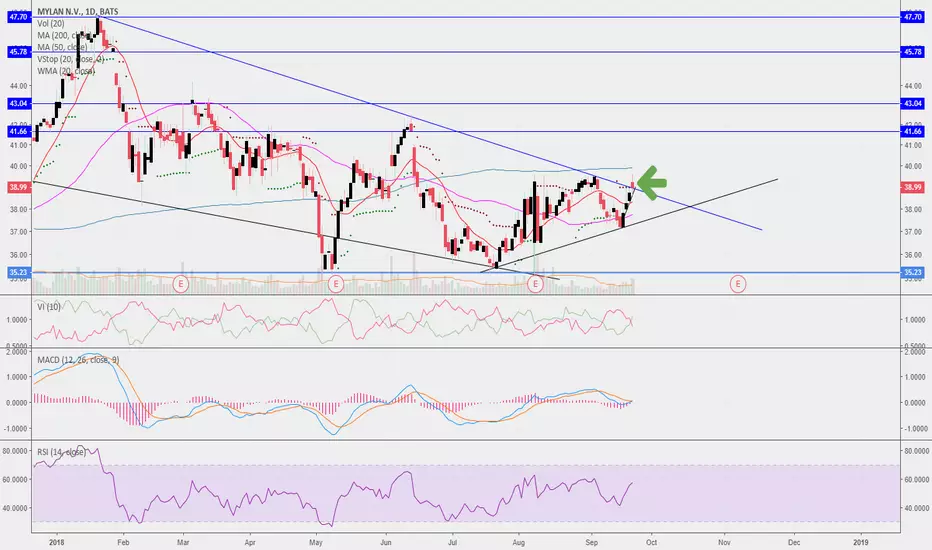
Task: Click the Dec label on time axis
Action: 794,542
